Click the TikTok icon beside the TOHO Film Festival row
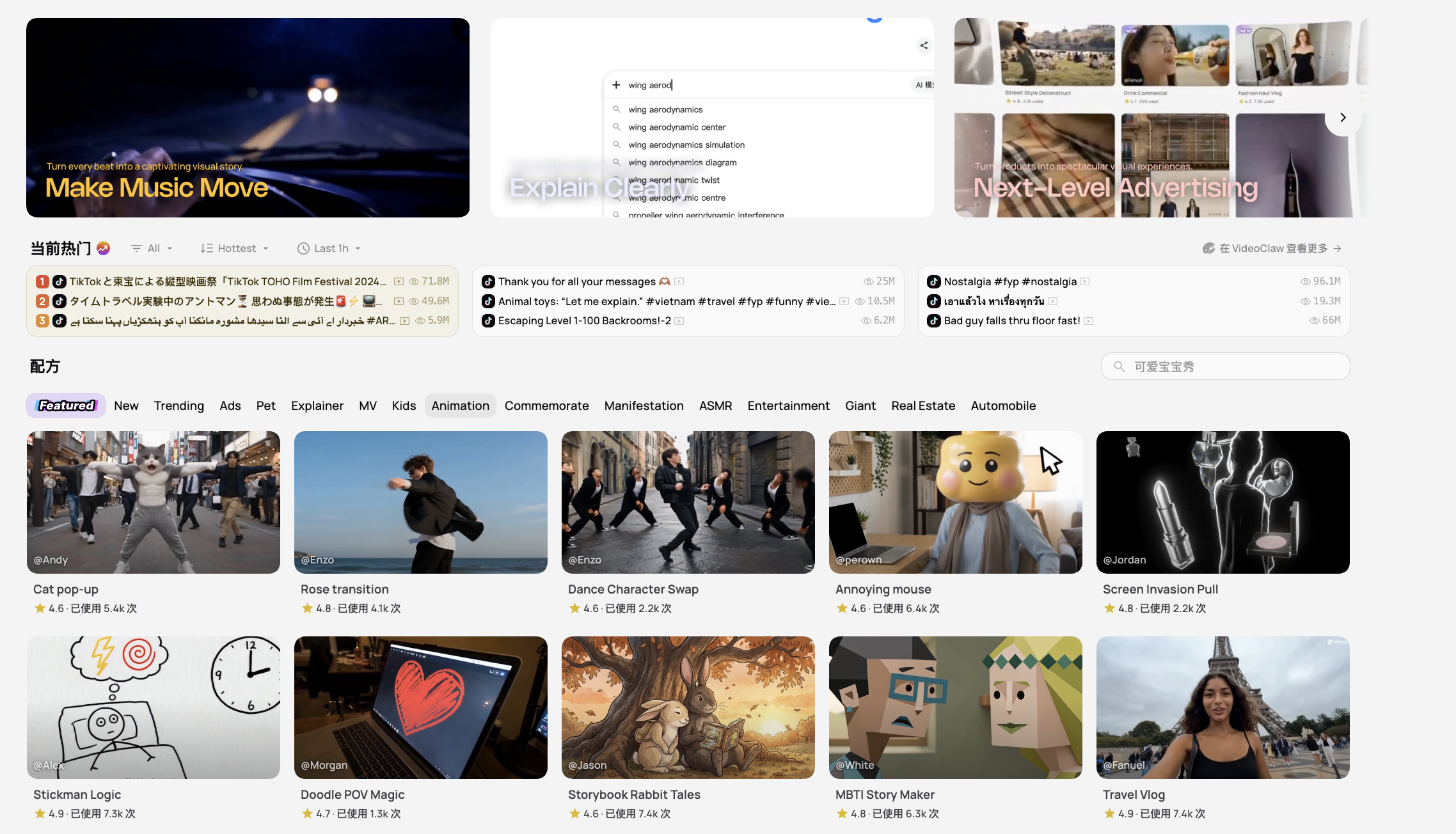 [59, 281]
